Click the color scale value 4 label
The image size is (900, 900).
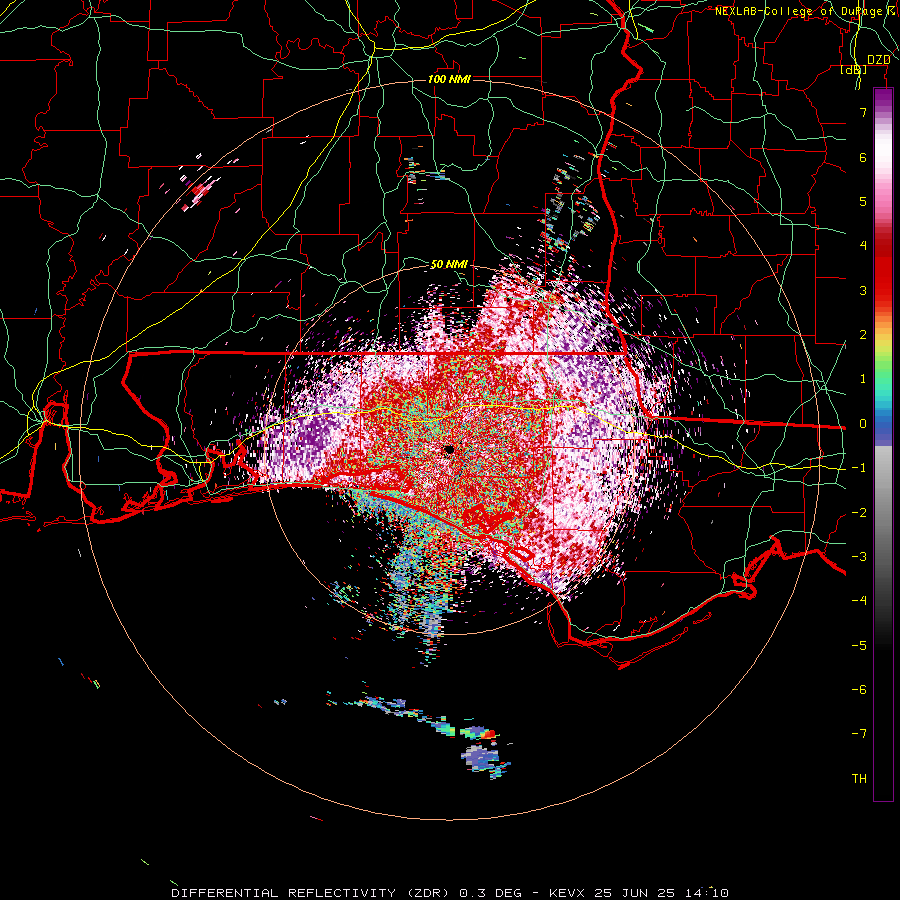click(x=863, y=246)
